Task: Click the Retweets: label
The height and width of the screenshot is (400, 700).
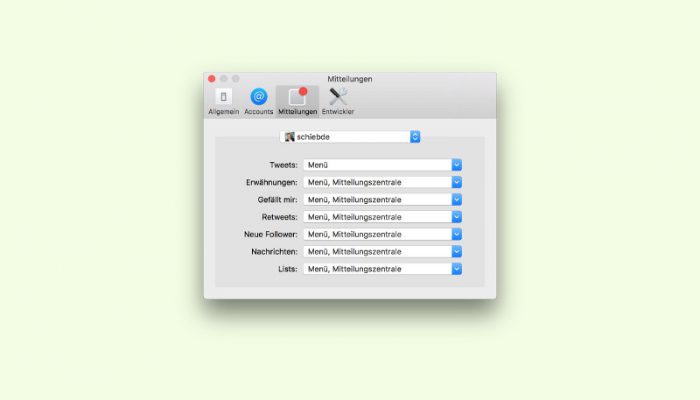Action: (x=279, y=217)
